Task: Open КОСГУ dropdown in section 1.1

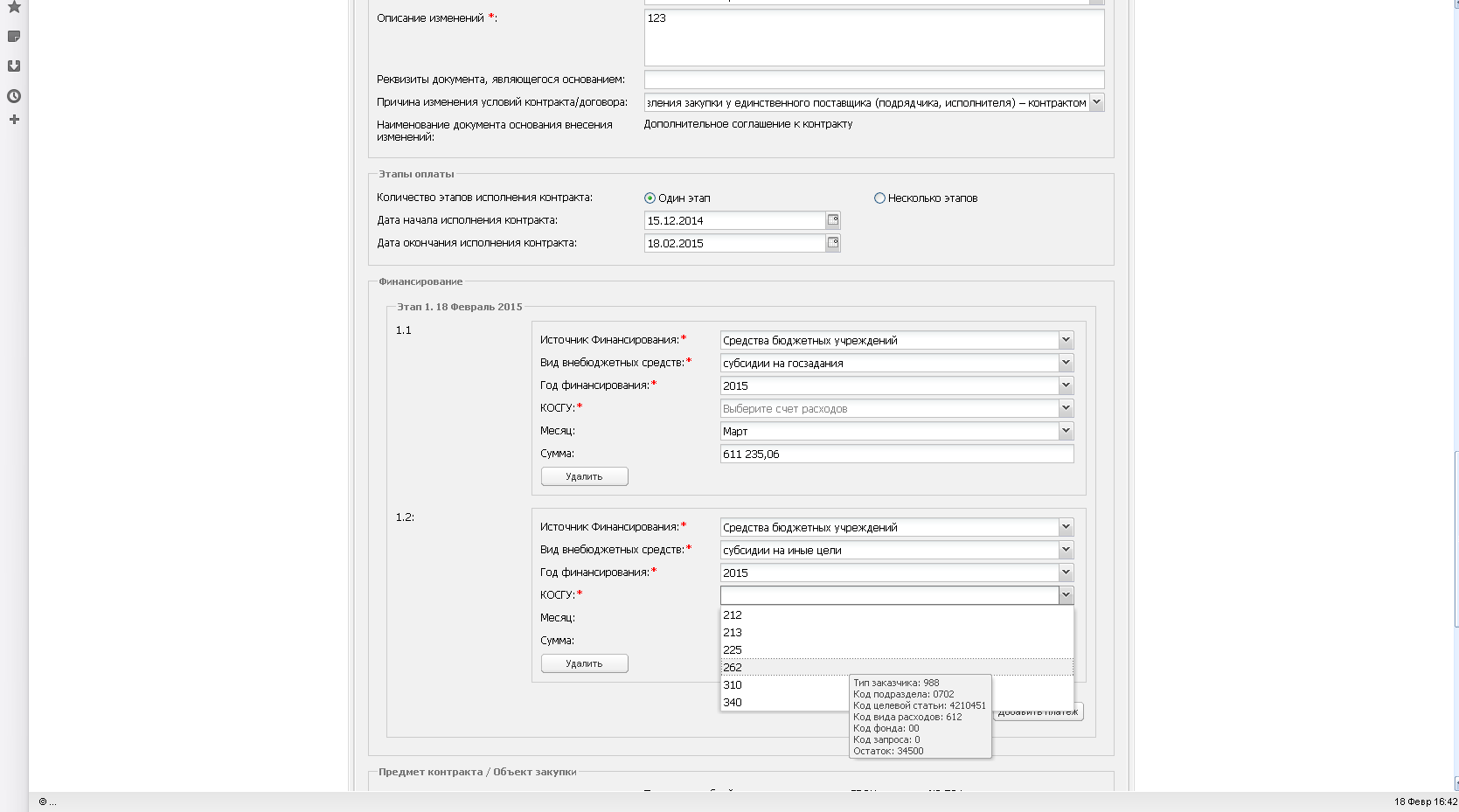Action: coord(1066,408)
